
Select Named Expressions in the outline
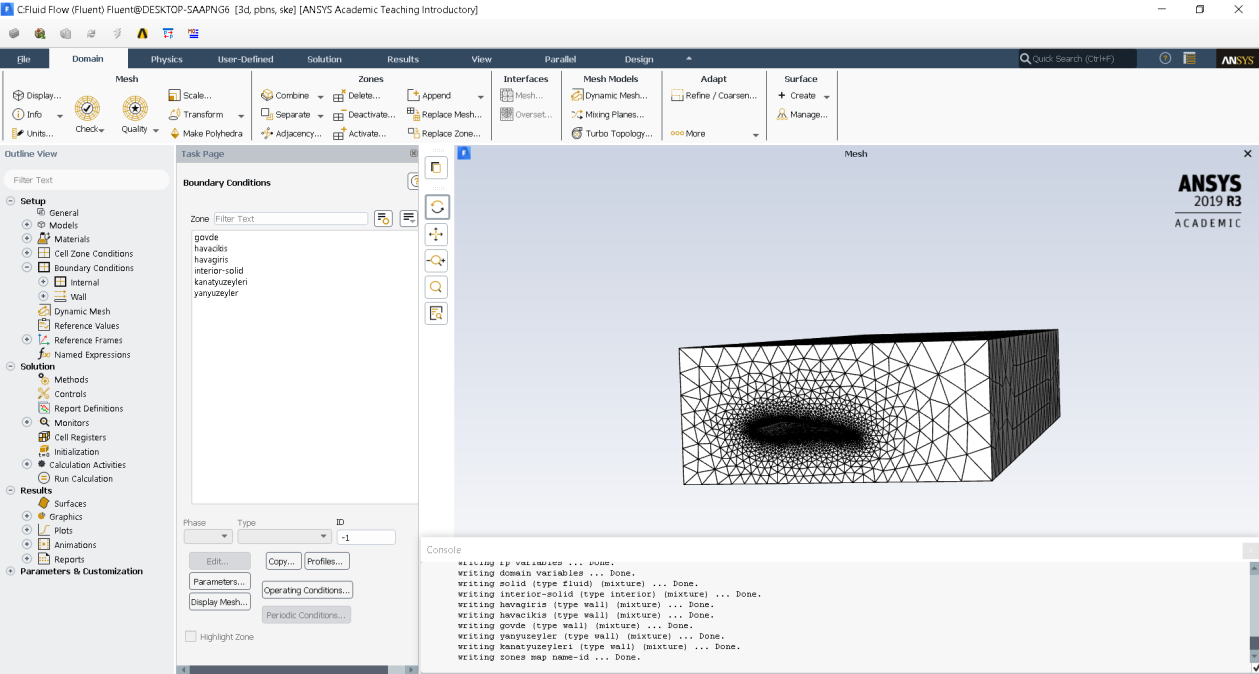92,354
